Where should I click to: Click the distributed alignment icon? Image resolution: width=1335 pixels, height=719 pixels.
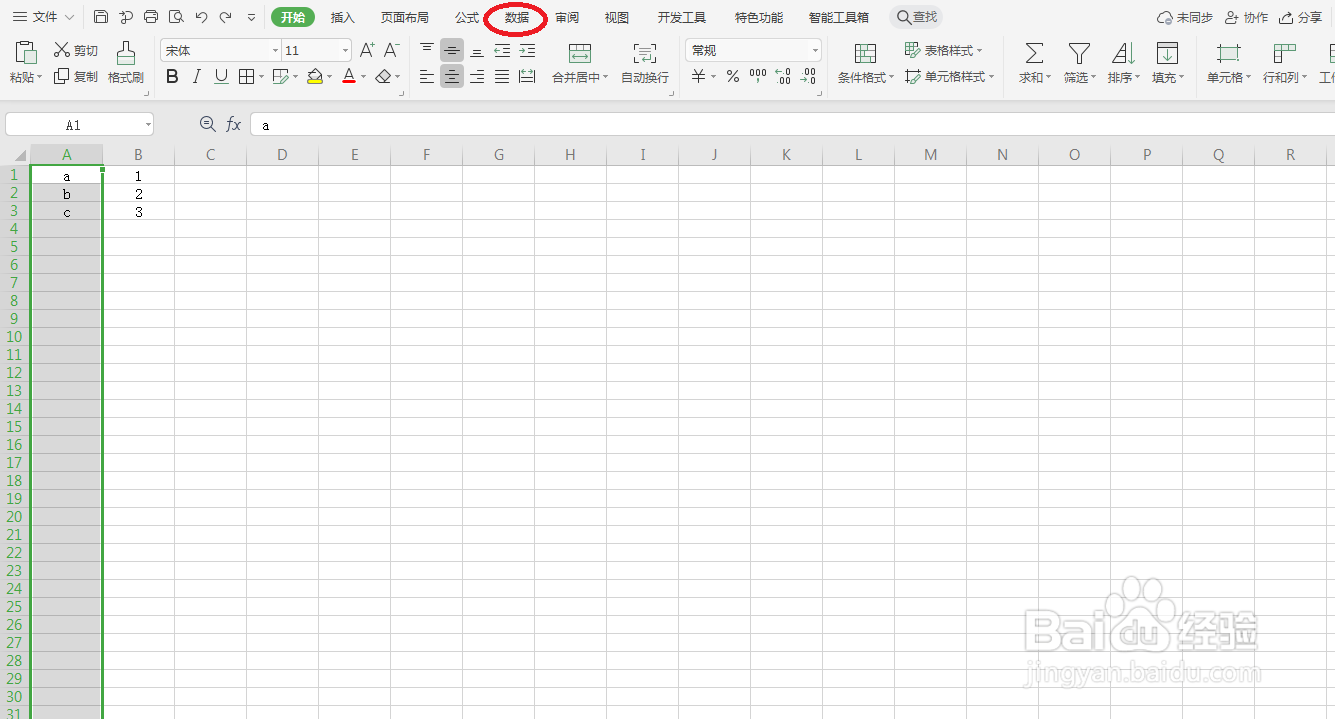coord(527,77)
